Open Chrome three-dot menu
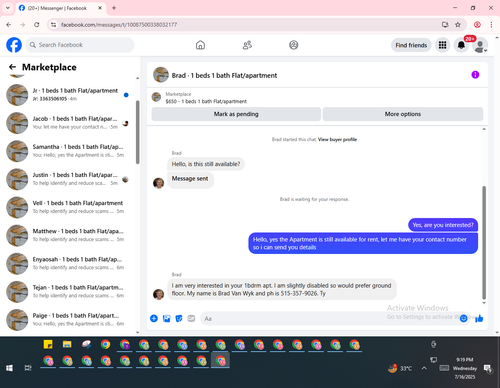Image resolution: width=500 pixels, height=388 pixels. coord(491,25)
